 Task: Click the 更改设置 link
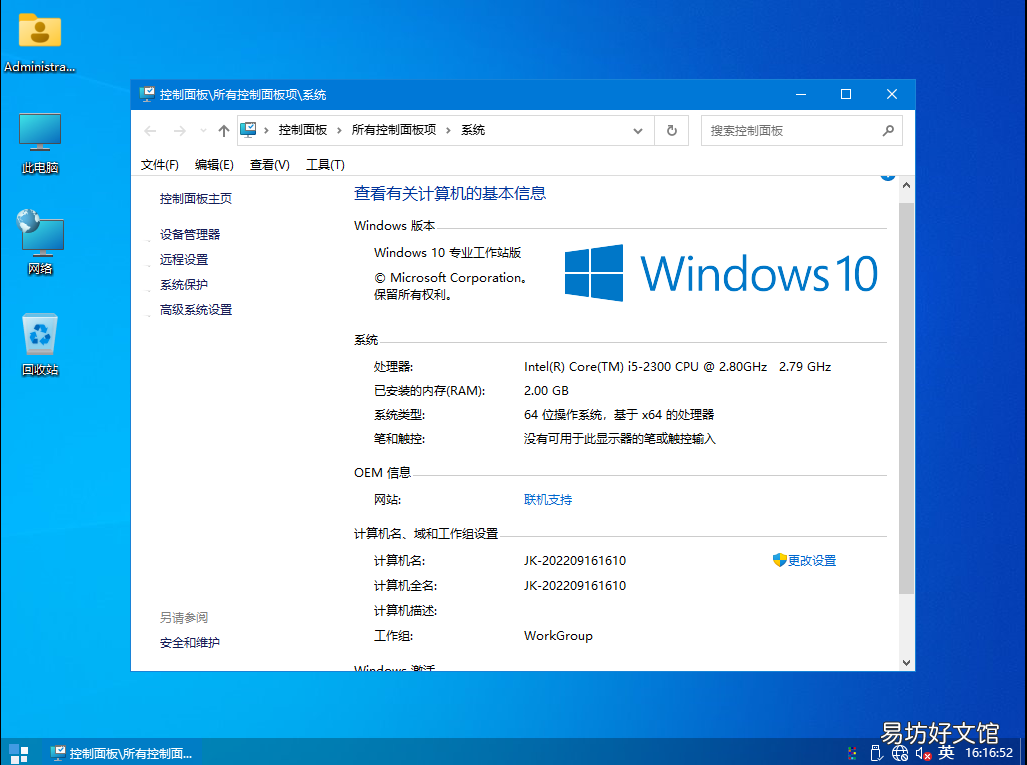(812, 561)
